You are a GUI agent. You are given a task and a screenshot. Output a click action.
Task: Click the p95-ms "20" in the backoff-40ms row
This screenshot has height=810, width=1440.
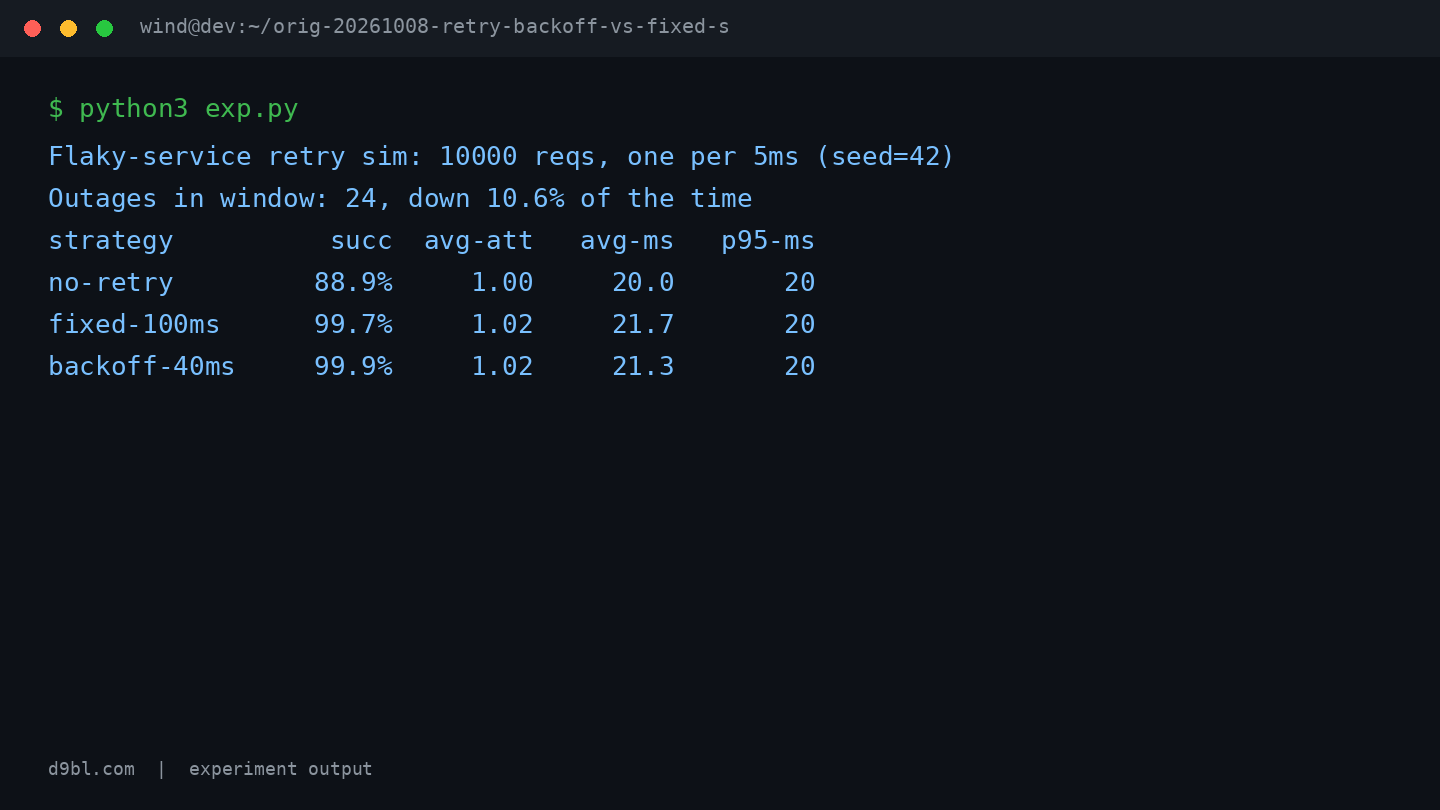[x=799, y=367]
